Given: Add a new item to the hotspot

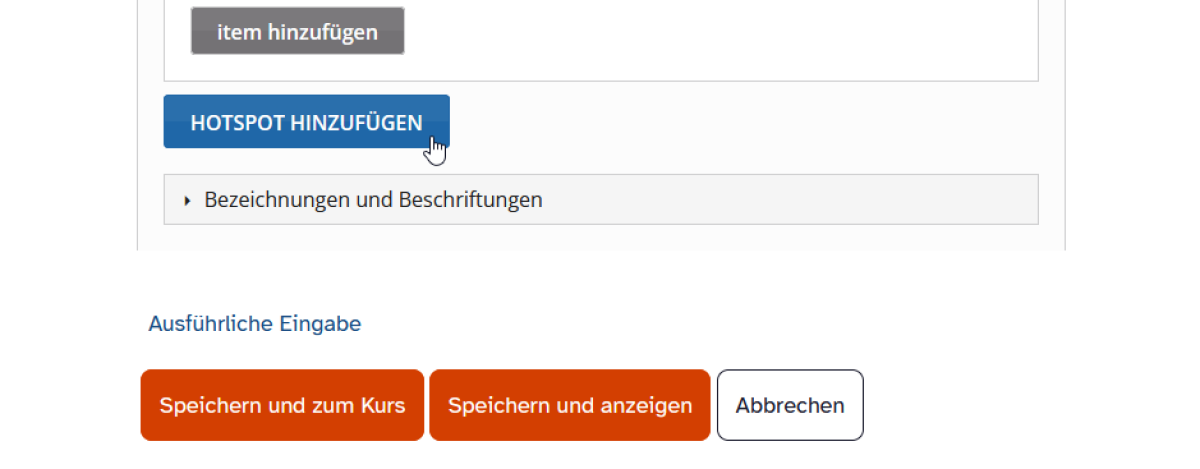Looking at the screenshot, I should [297, 32].
